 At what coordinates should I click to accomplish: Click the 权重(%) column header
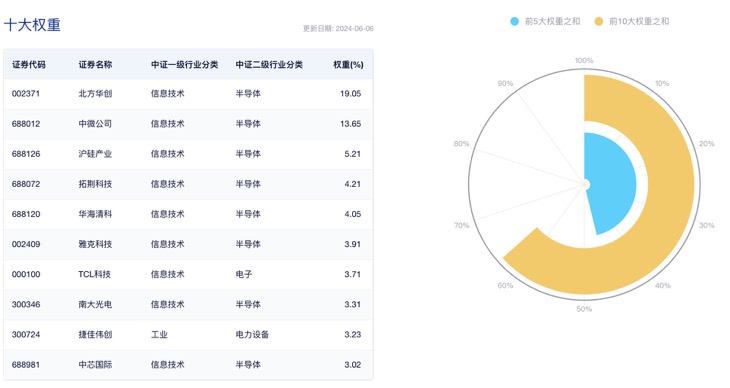point(348,65)
